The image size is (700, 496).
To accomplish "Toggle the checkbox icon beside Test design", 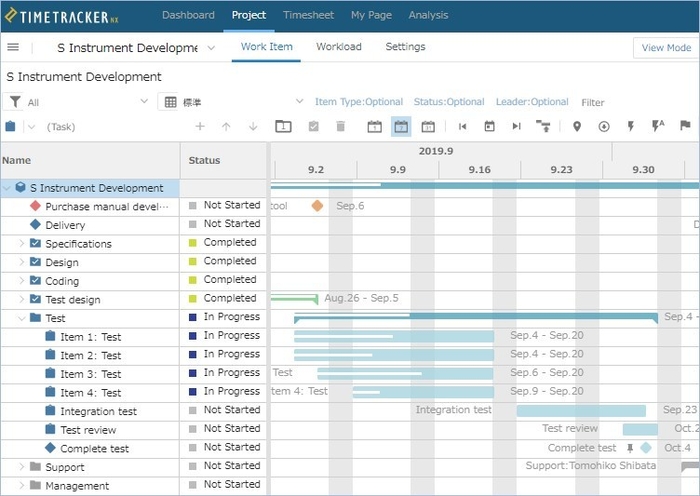I will pyautogui.click(x=35, y=300).
